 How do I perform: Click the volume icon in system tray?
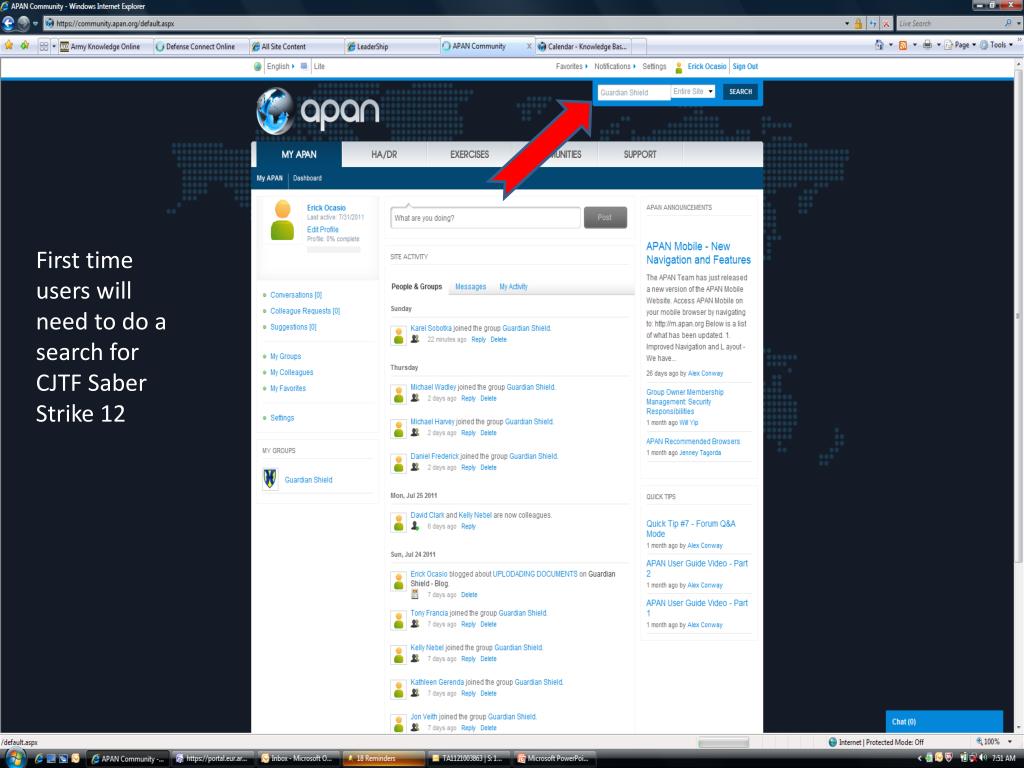(983, 758)
